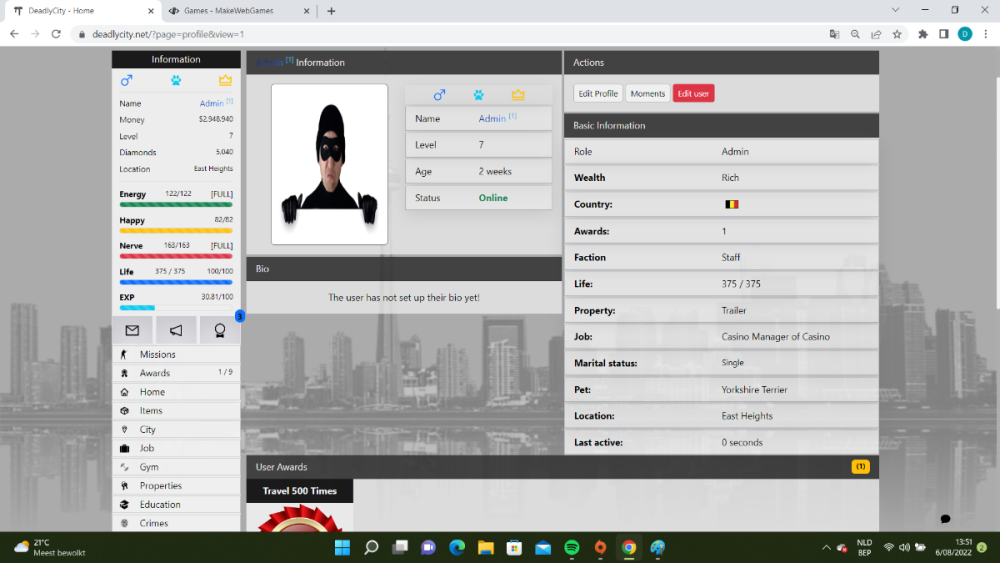Viewport: 1000px width, 563px height.
Task: Click the male gender icon in sidebar
Action: pos(126,81)
